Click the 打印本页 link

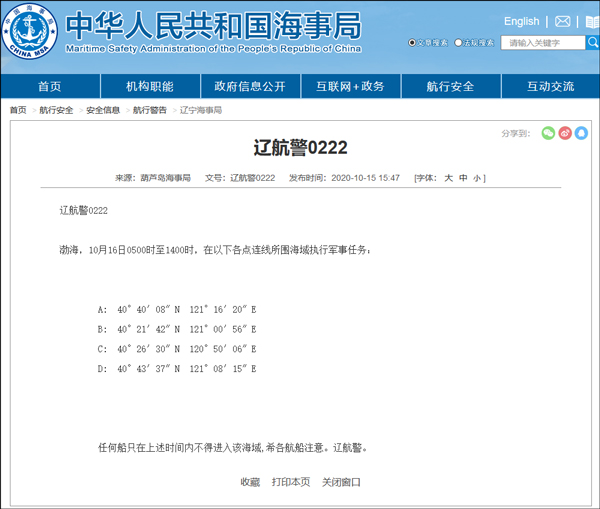(x=291, y=482)
